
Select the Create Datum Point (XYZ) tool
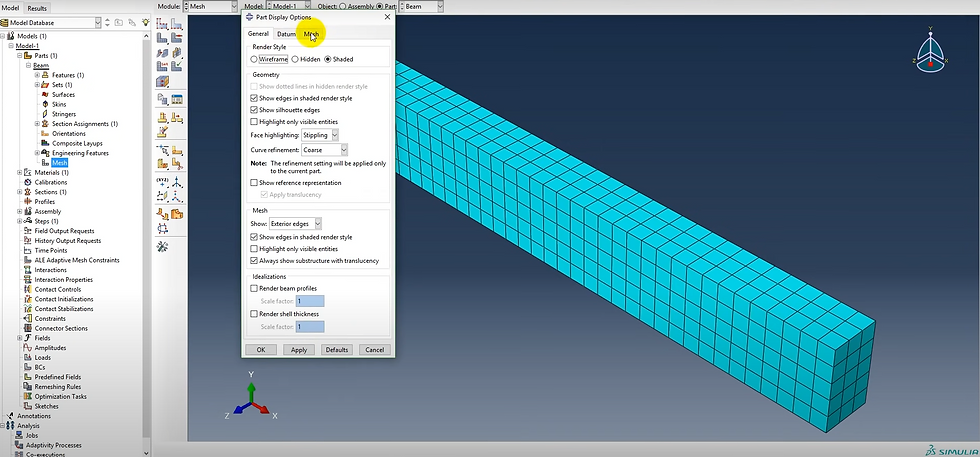coord(162,182)
